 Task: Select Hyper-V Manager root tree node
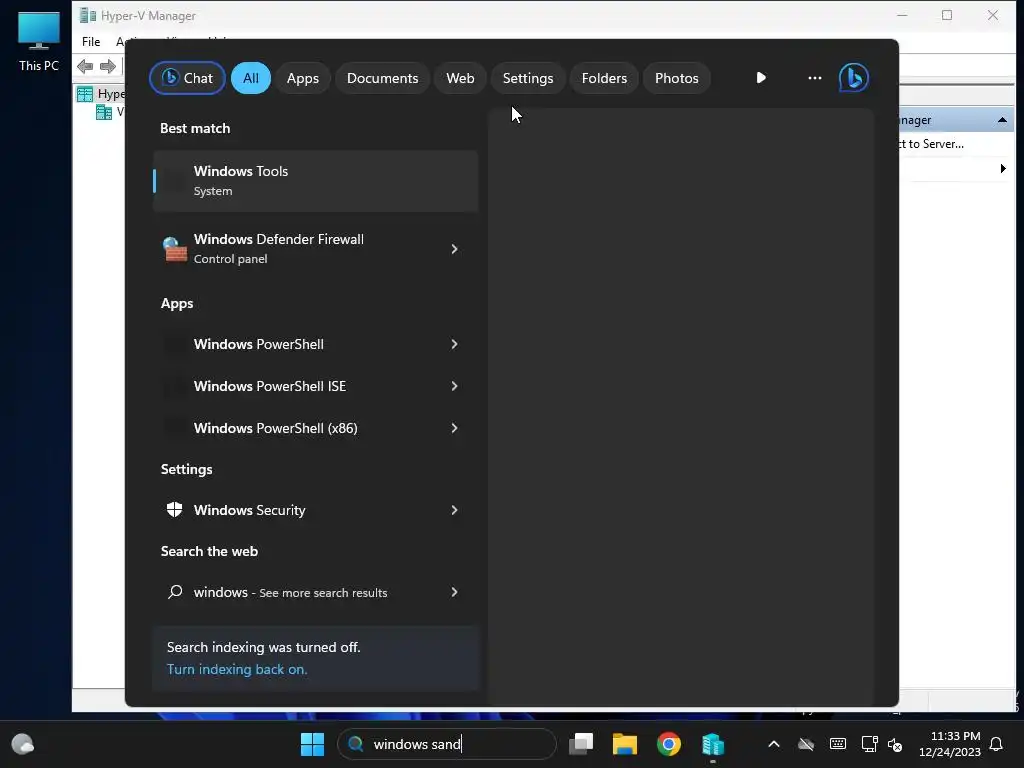coord(101,94)
